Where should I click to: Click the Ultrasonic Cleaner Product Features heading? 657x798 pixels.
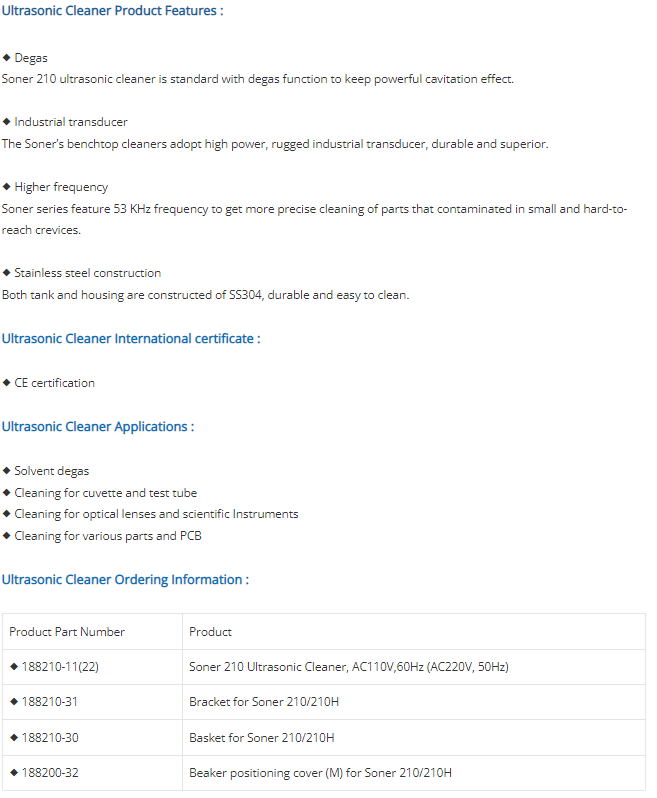pyautogui.click(x=112, y=10)
